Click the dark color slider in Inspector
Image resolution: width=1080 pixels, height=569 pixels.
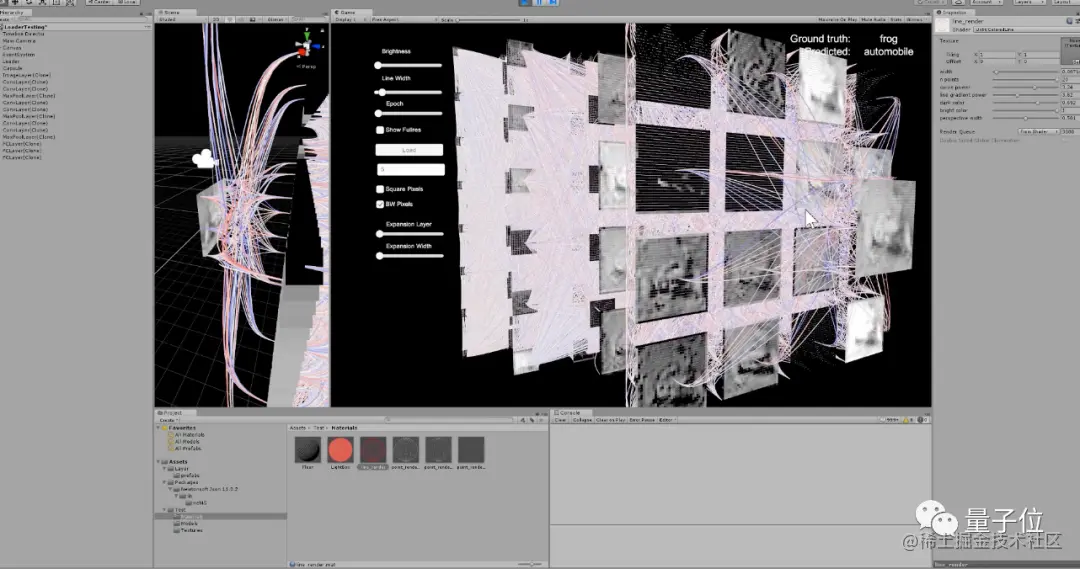[x=1026, y=103]
